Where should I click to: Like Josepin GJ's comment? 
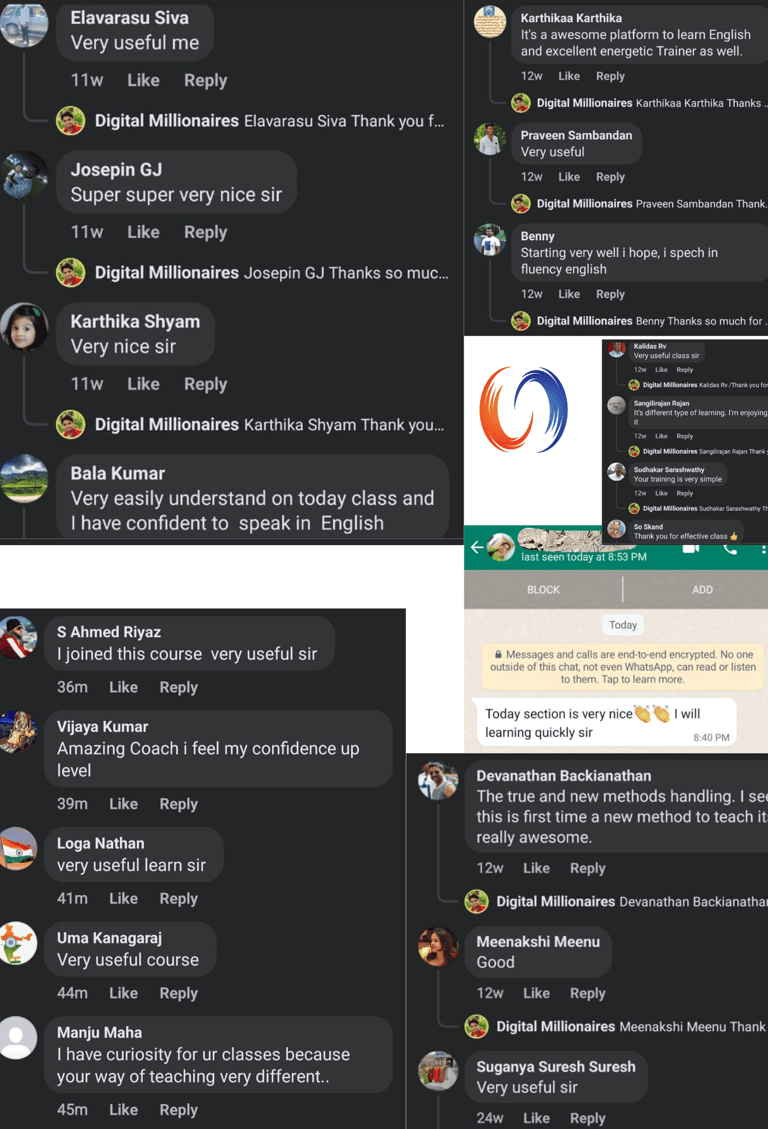click(x=143, y=232)
